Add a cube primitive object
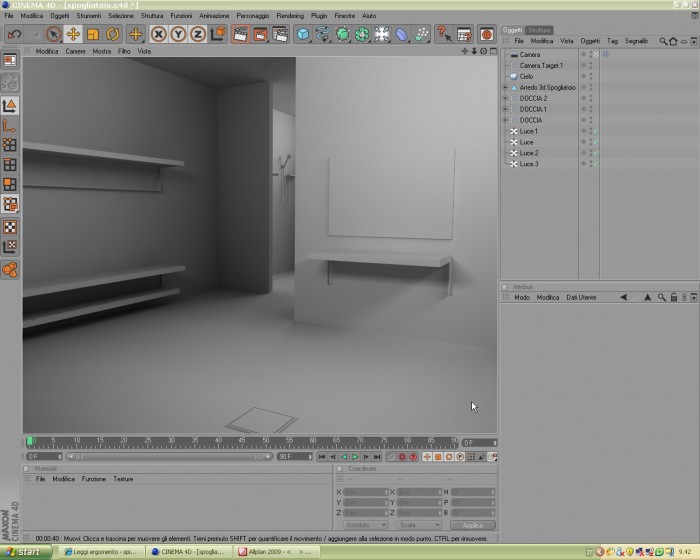The height and width of the screenshot is (560, 700). tap(303, 34)
